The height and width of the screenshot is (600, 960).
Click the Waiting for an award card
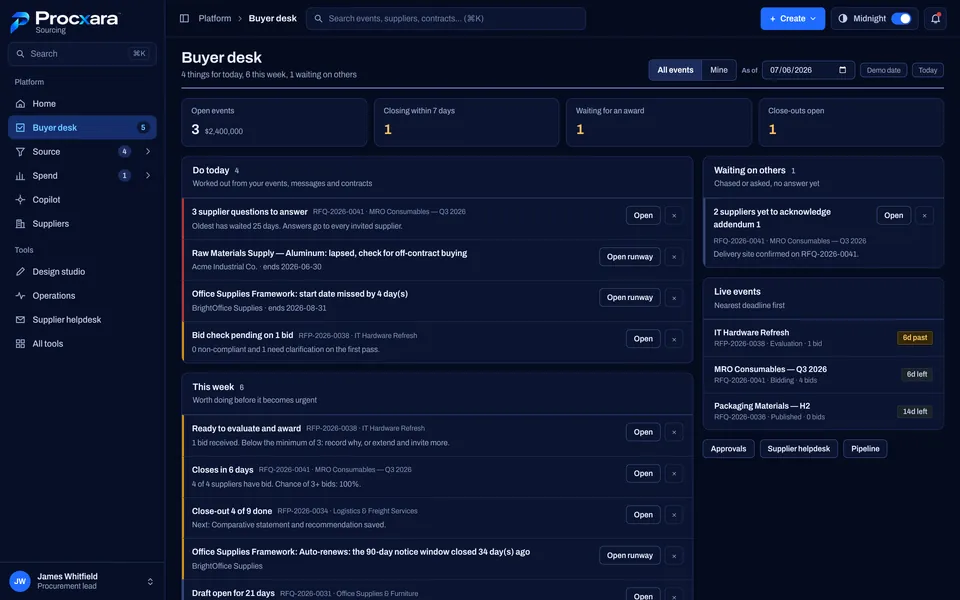tap(659, 122)
